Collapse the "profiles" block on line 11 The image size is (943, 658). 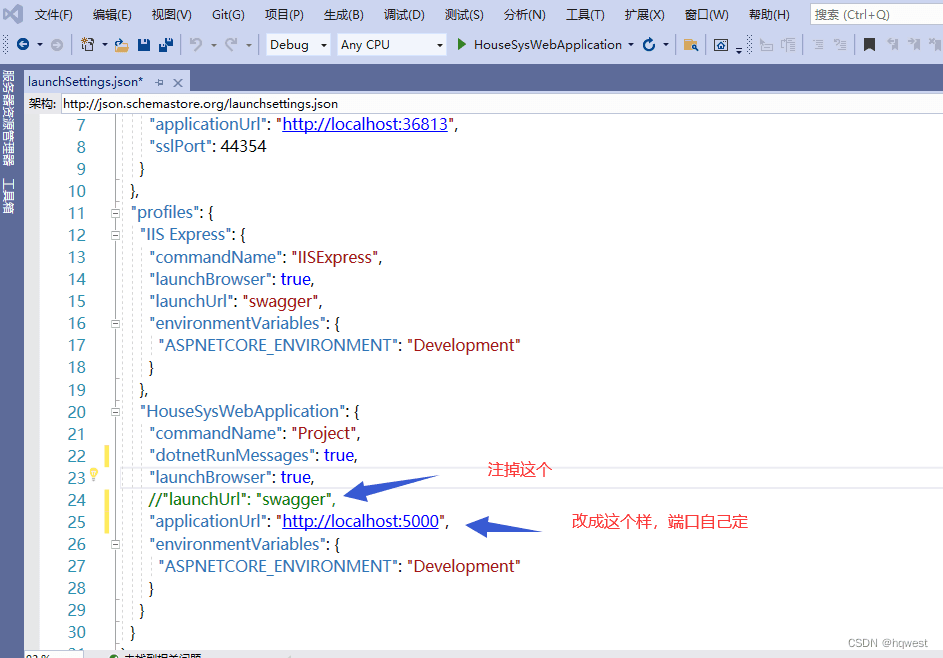[x=115, y=213]
